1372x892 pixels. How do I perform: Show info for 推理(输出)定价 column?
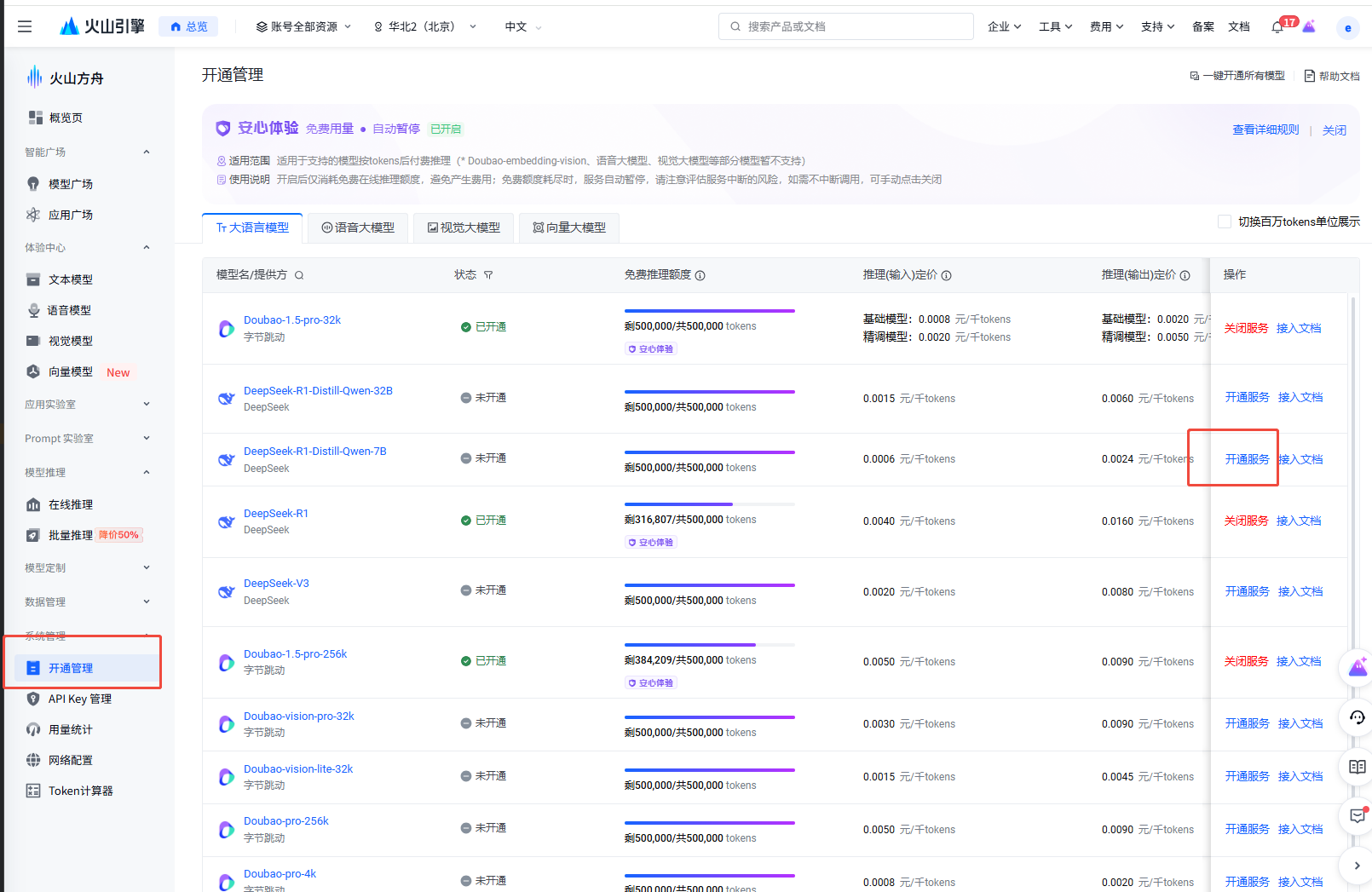click(1185, 275)
